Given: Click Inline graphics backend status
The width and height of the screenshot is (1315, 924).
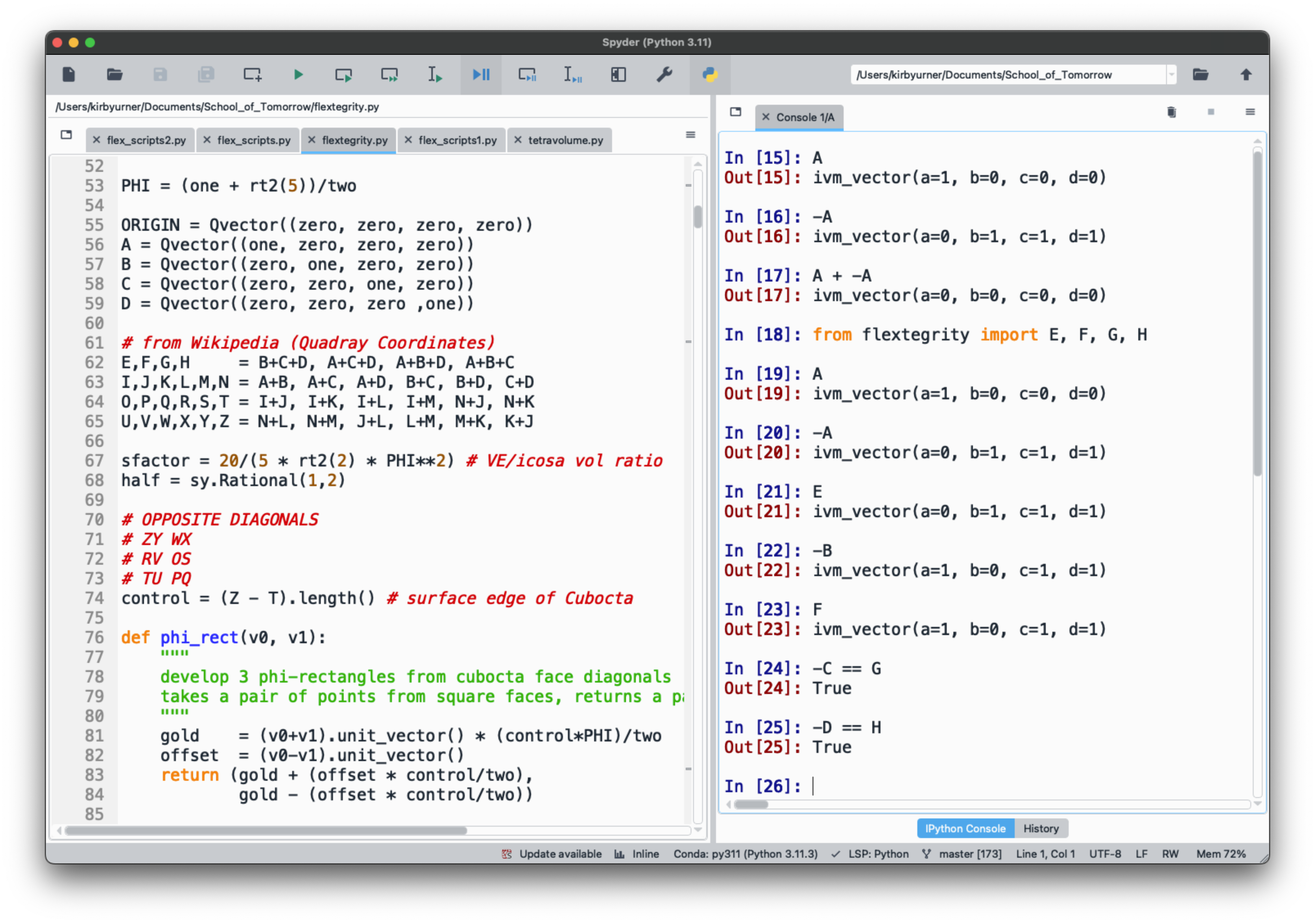Looking at the screenshot, I should tap(637, 854).
